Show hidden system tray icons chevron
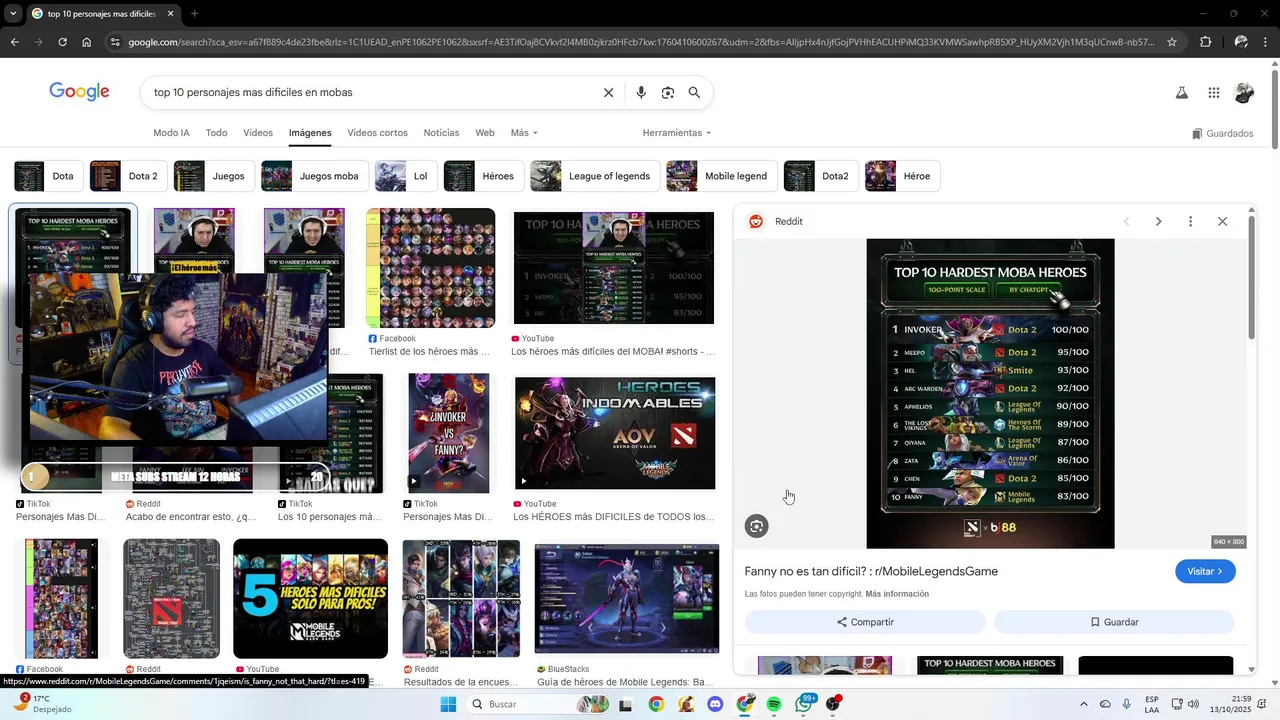Image resolution: width=1280 pixels, height=720 pixels. pyautogui.click(x=1083, y=704)
